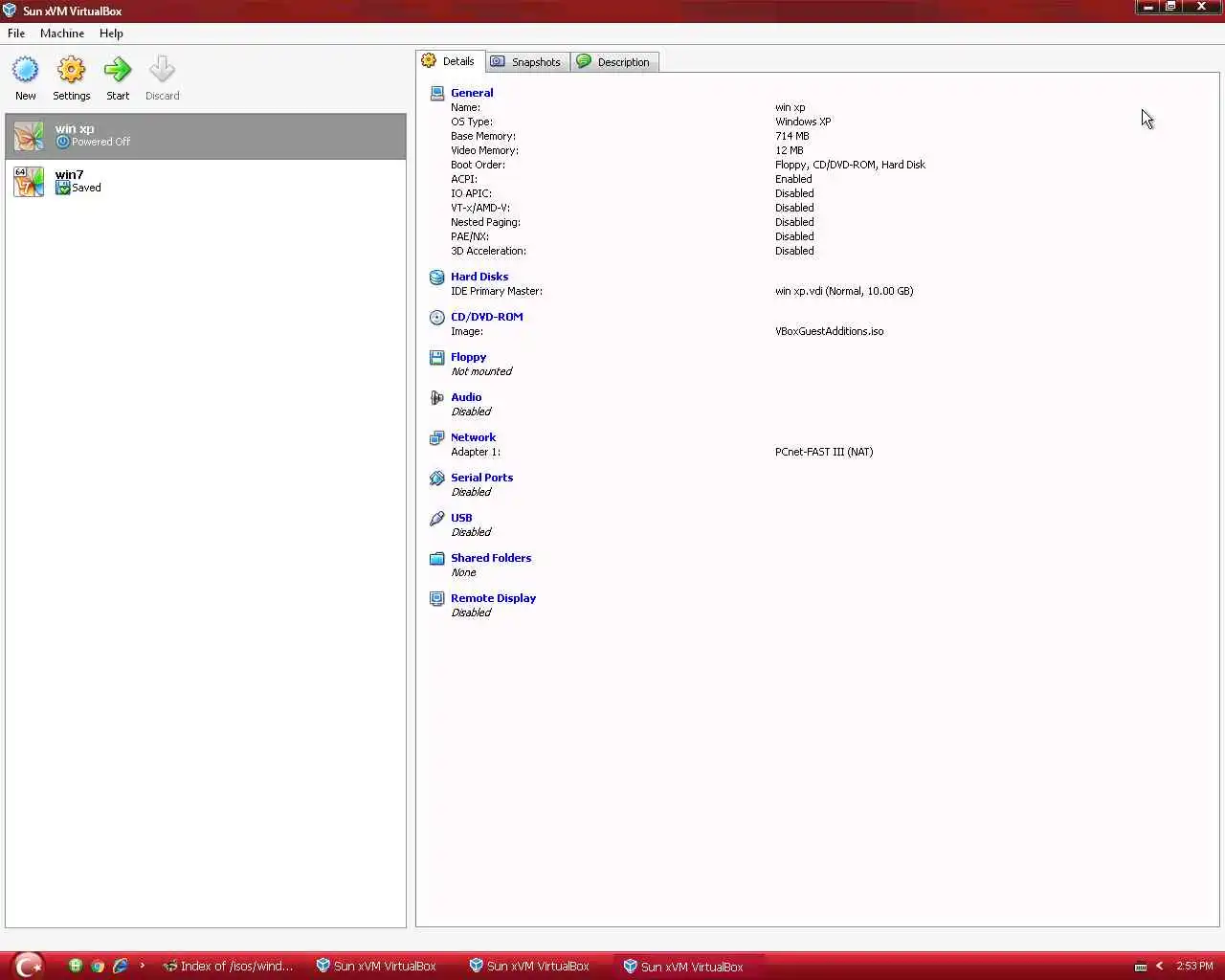
Task: Select the win7 machine icon
Action: click(29, 181)
